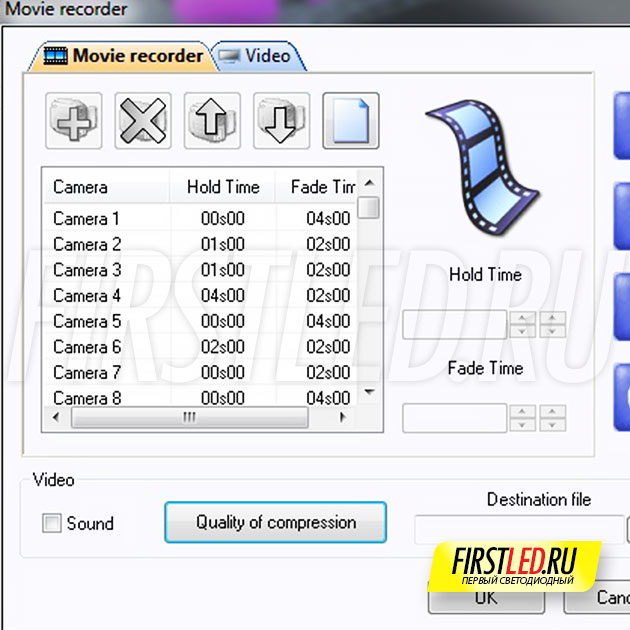Screen dimensions: 630x630
Task: Click the Fade Time input field
Action: point(454,418)
